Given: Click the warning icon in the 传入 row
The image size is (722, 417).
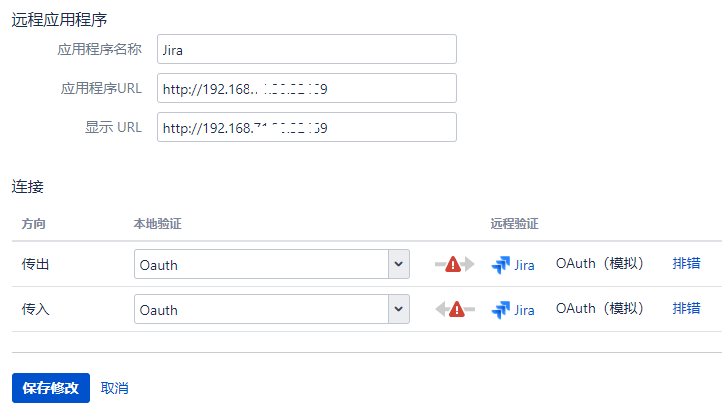Looking at the screenshot, I should [x=456, y=310].
